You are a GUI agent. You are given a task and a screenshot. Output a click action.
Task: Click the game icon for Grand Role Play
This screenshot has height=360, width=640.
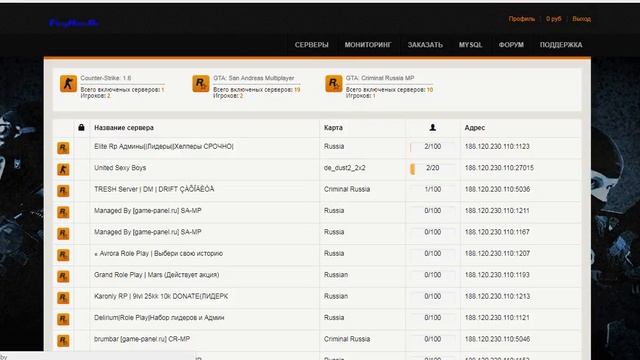coord(63,276)
